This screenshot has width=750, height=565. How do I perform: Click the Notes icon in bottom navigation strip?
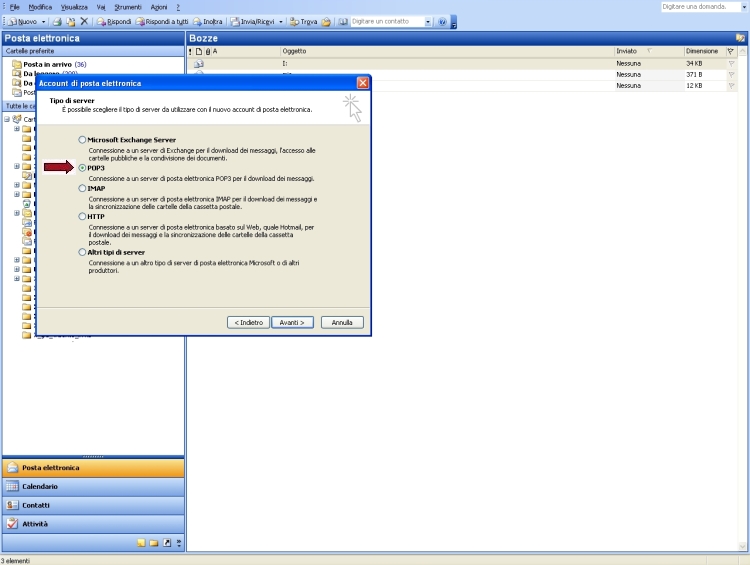click(141, 543)
